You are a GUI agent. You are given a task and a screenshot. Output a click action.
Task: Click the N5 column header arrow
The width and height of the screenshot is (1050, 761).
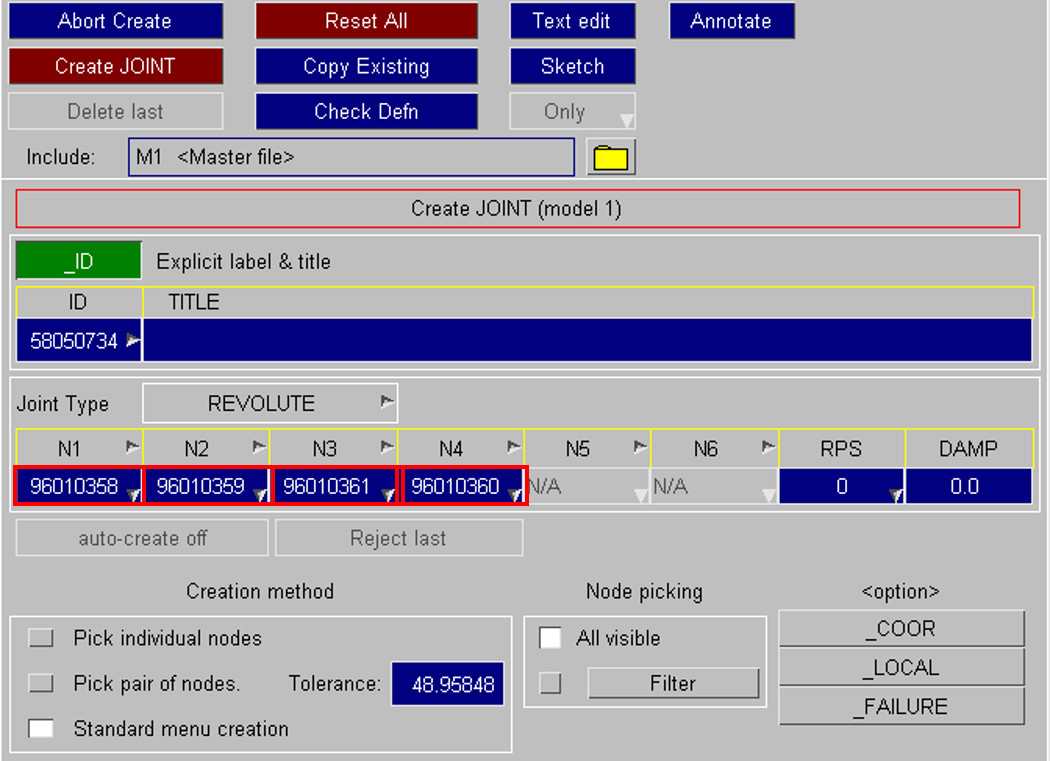point(641,446)
